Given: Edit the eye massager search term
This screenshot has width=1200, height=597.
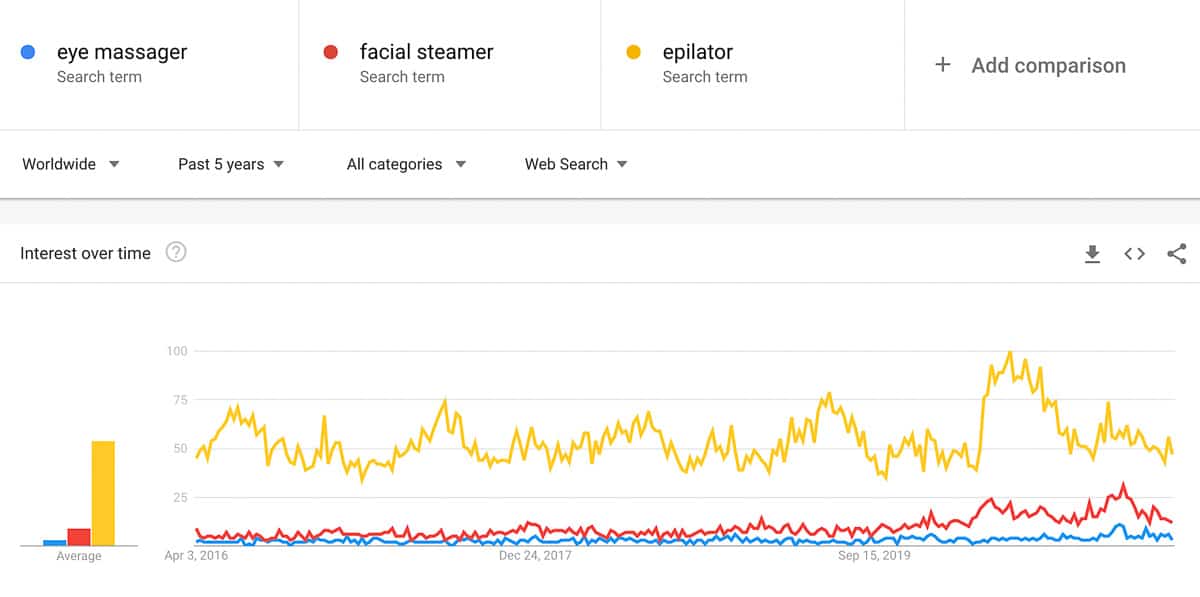Looking at the screenshot, I should coord(122,52).
